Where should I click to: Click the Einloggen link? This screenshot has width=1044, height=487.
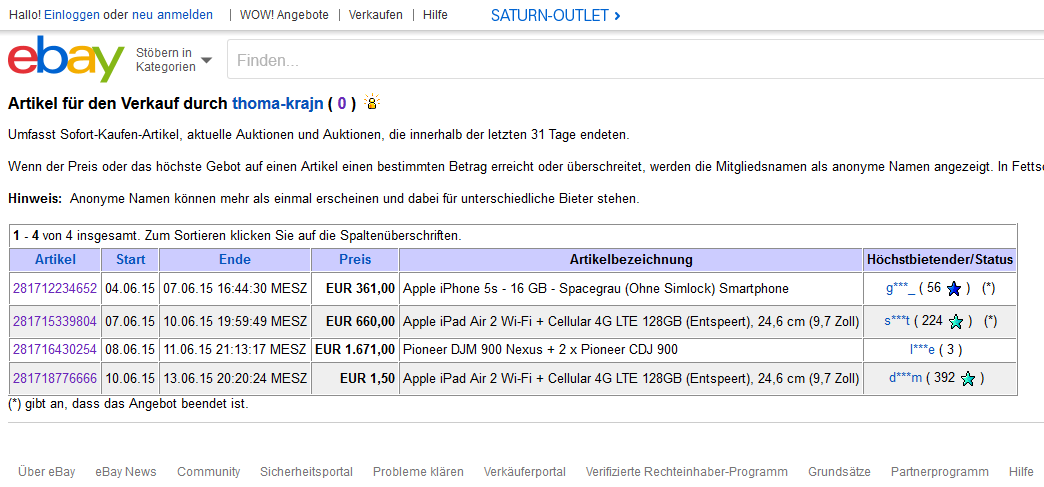(72, 15)
